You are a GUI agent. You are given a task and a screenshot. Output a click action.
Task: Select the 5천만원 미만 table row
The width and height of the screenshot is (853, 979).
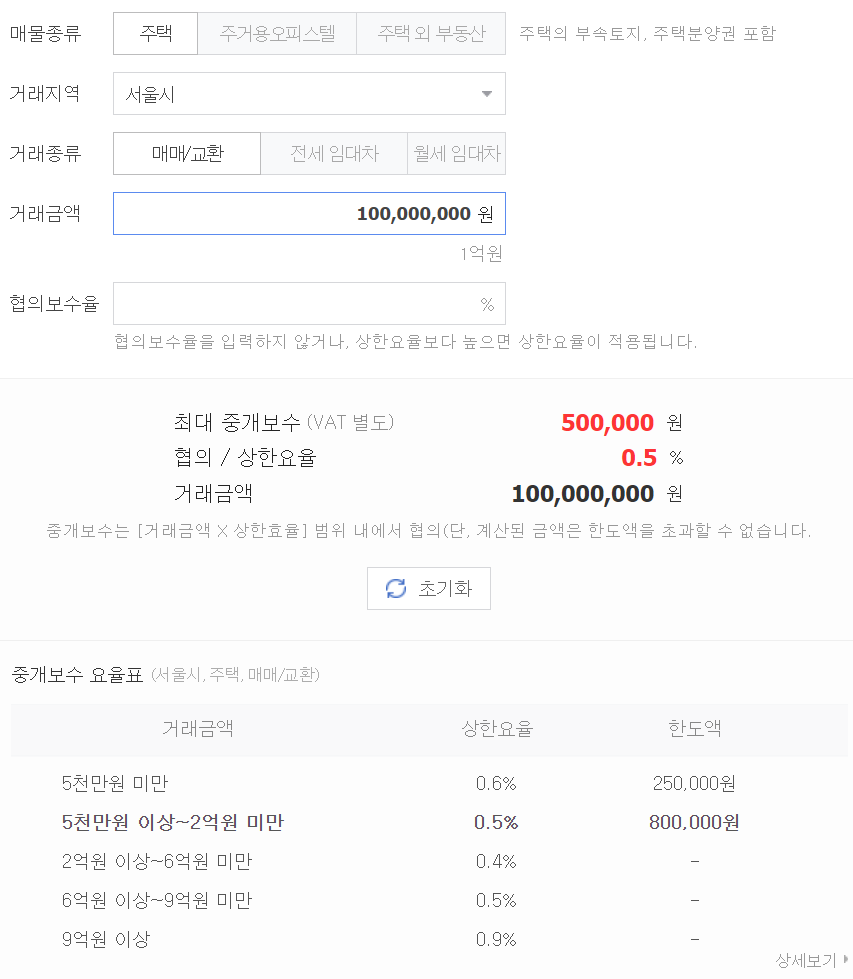(429, 783)
